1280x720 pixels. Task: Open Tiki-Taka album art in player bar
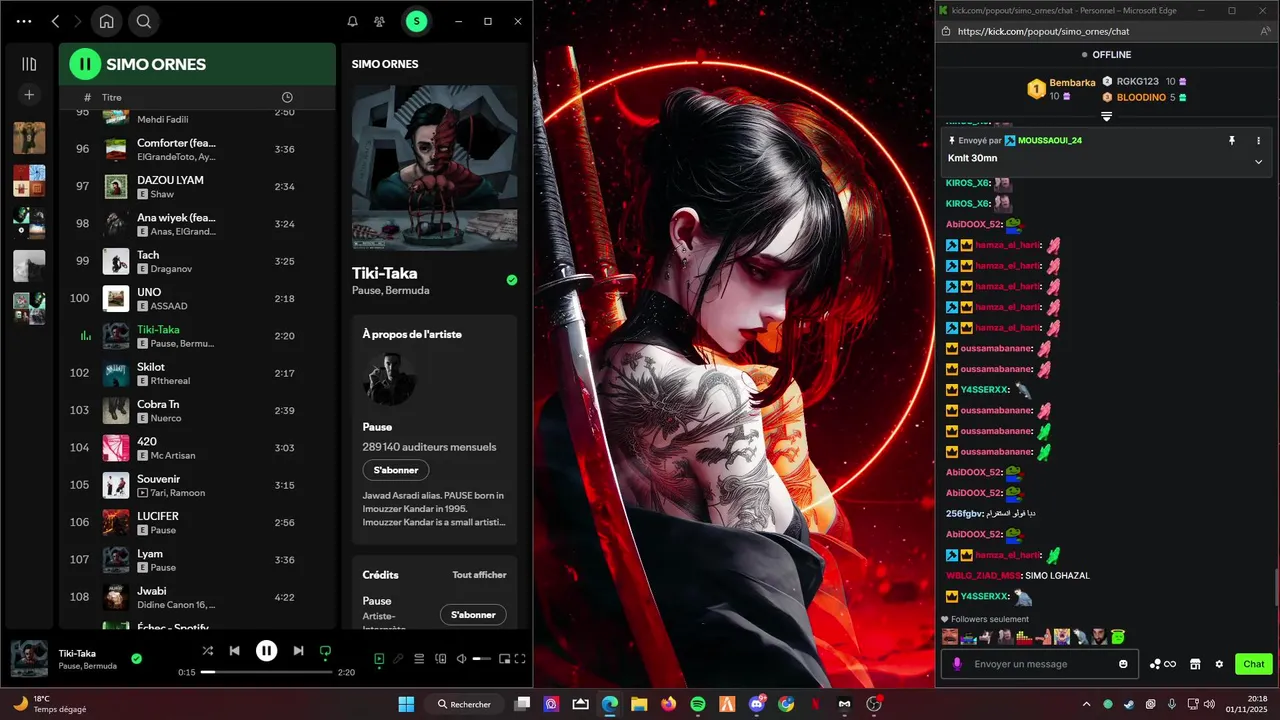click(x=29, y=659)
